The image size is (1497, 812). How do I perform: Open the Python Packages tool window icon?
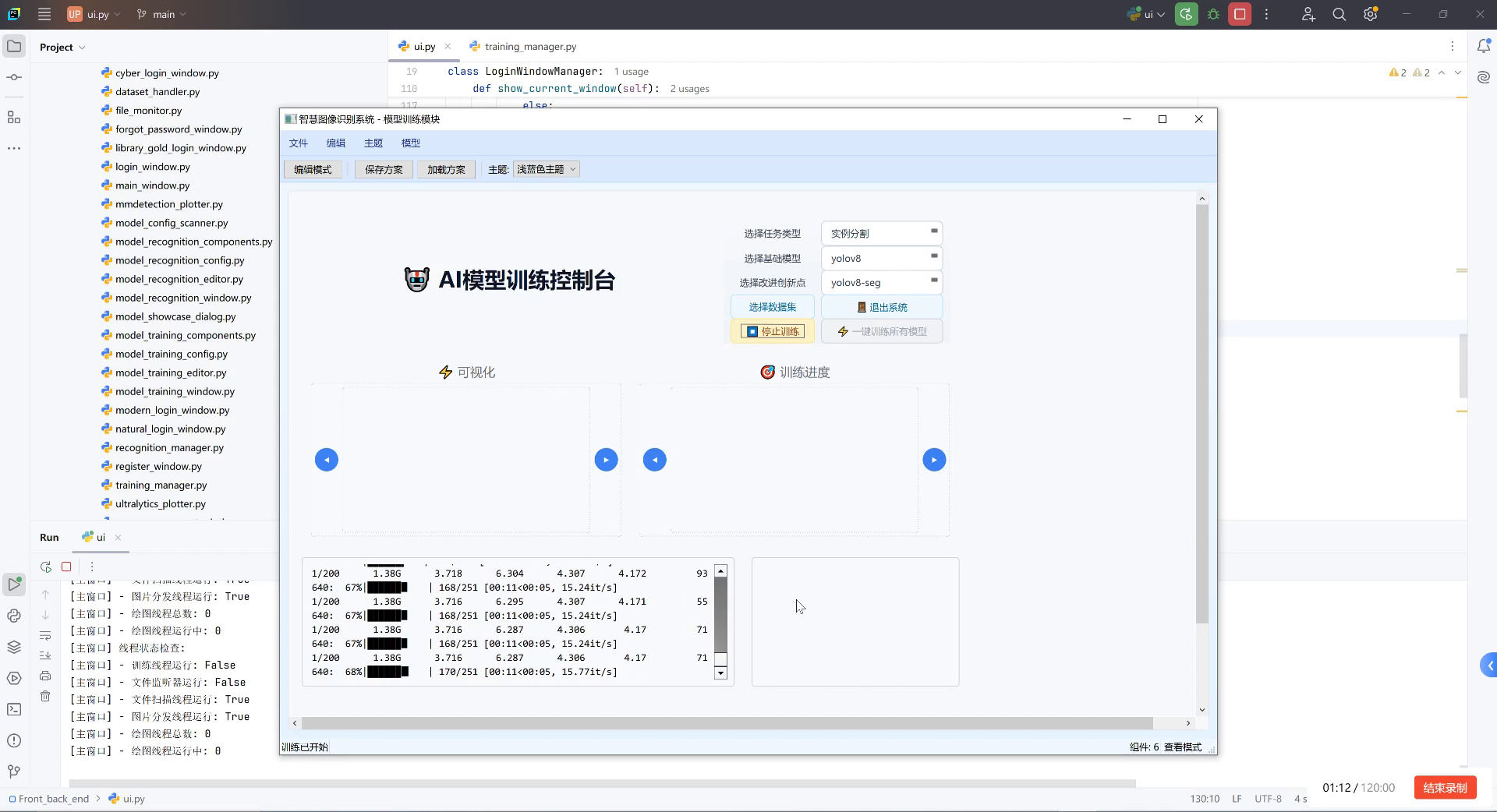point(14,647)
